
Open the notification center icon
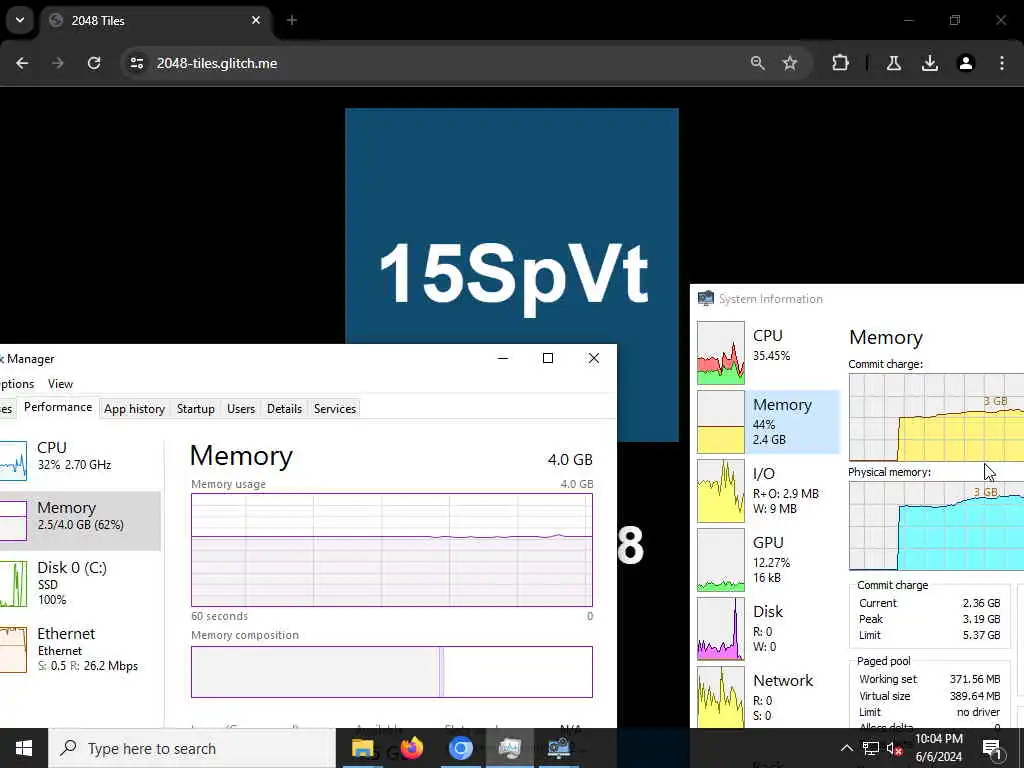pos(992,748)
